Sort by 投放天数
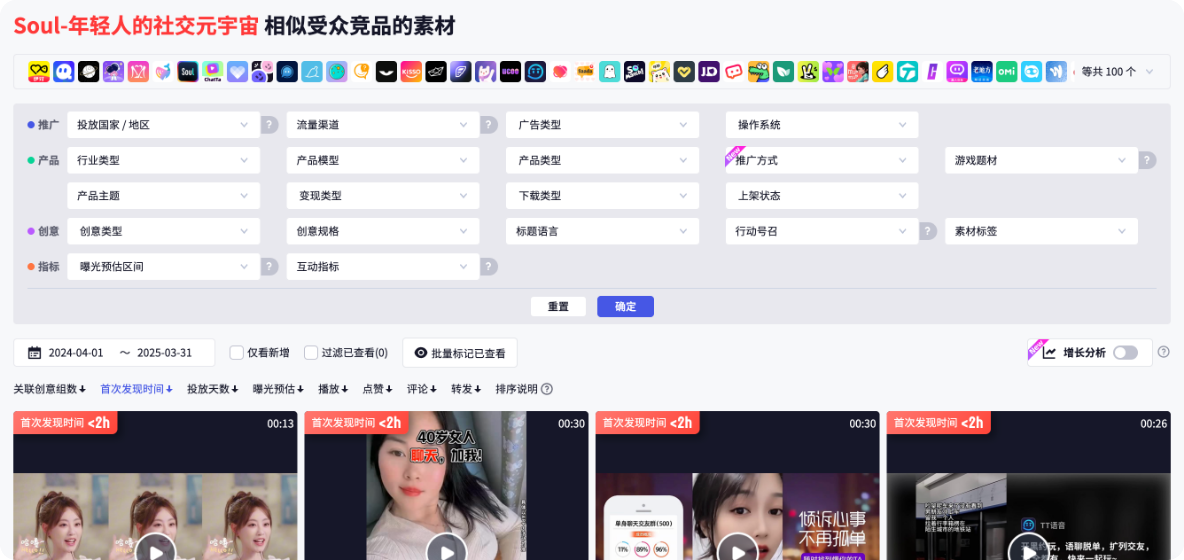This screenshot has height=560, width=1184. tap(213, 389)
